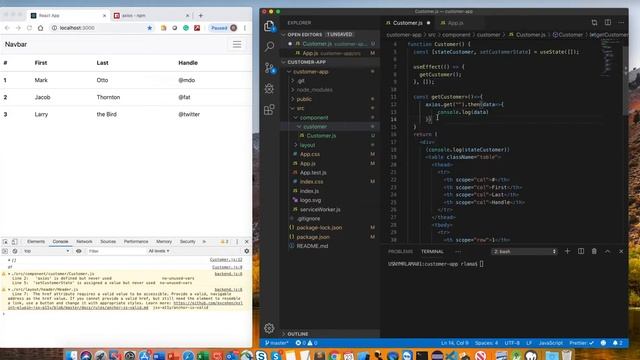Open Source Control view in activity bar

click(269, 68)
